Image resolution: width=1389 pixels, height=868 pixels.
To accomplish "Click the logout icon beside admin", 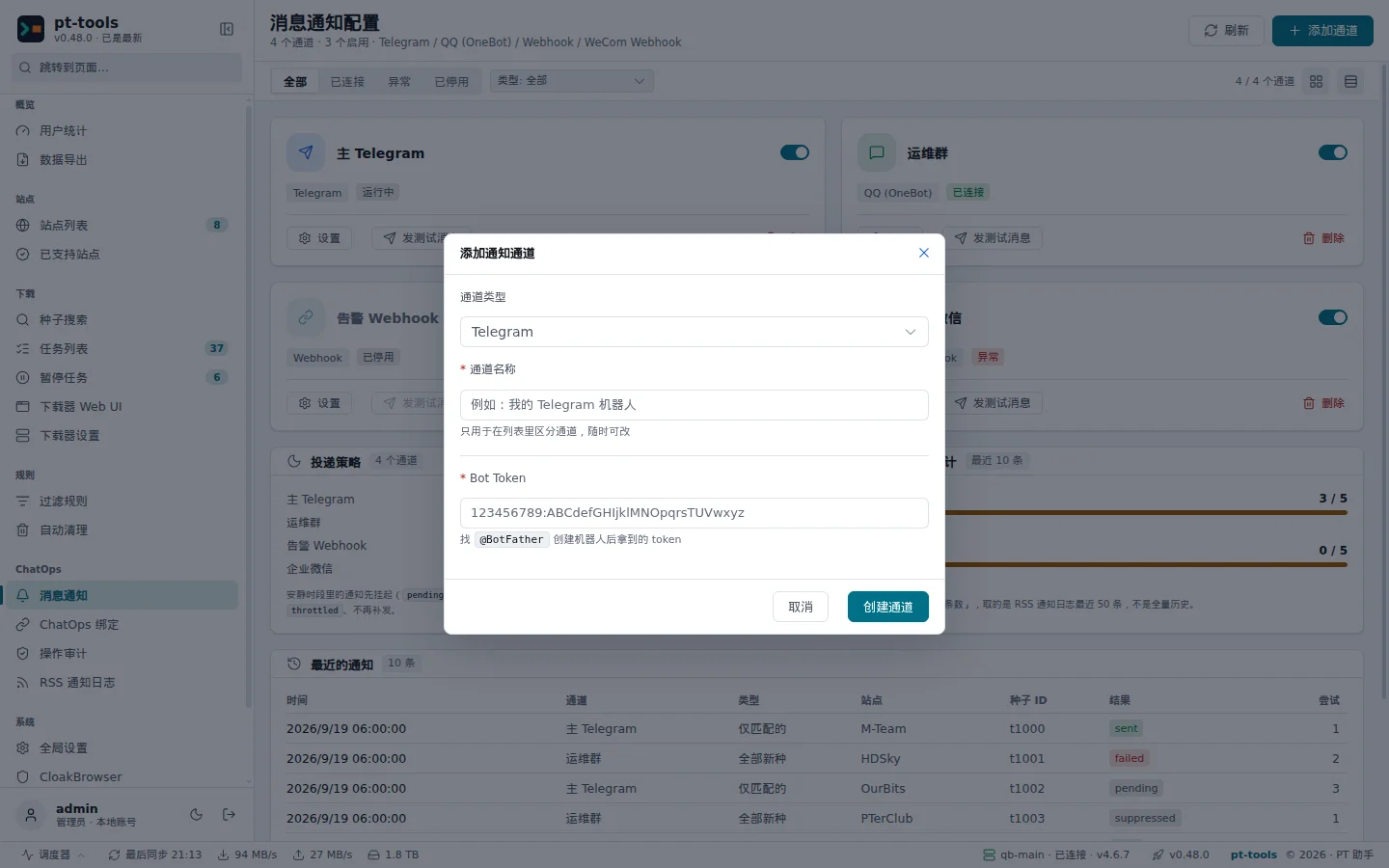I will pos(229,815).
